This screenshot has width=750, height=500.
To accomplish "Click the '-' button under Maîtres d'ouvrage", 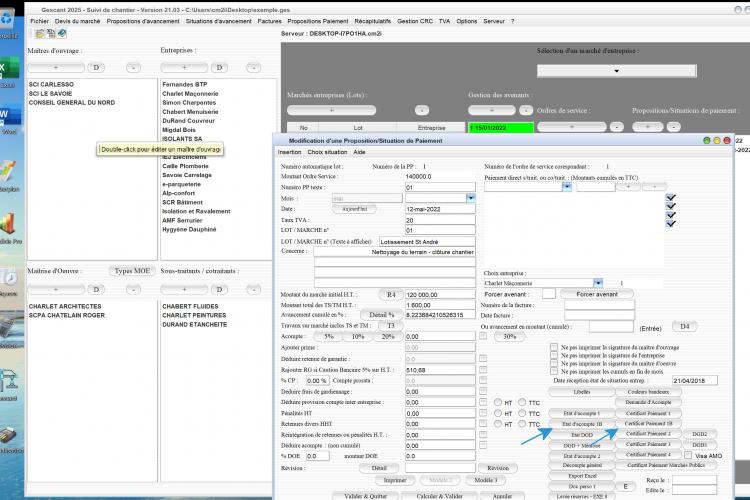I will click(x=133, y=67).
